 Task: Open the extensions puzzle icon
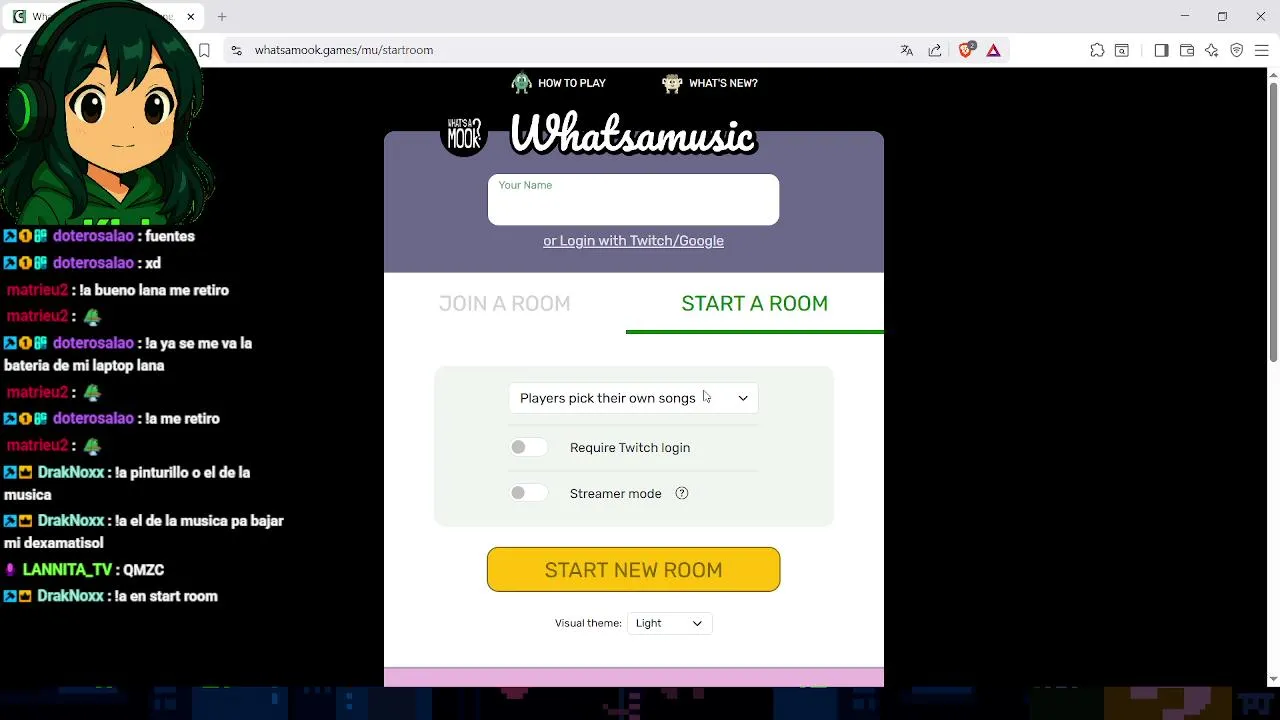point(1097,50)
